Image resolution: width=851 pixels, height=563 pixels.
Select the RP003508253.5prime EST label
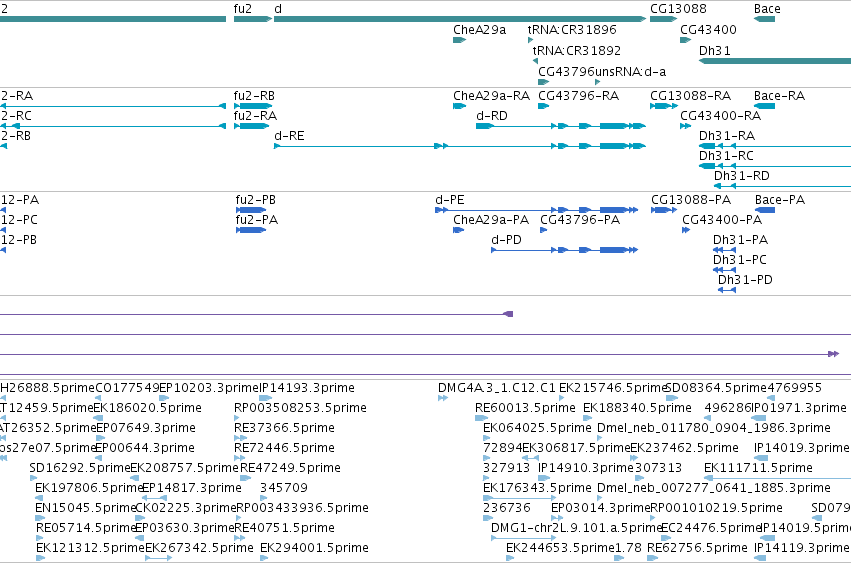click(x=300, y=408)
